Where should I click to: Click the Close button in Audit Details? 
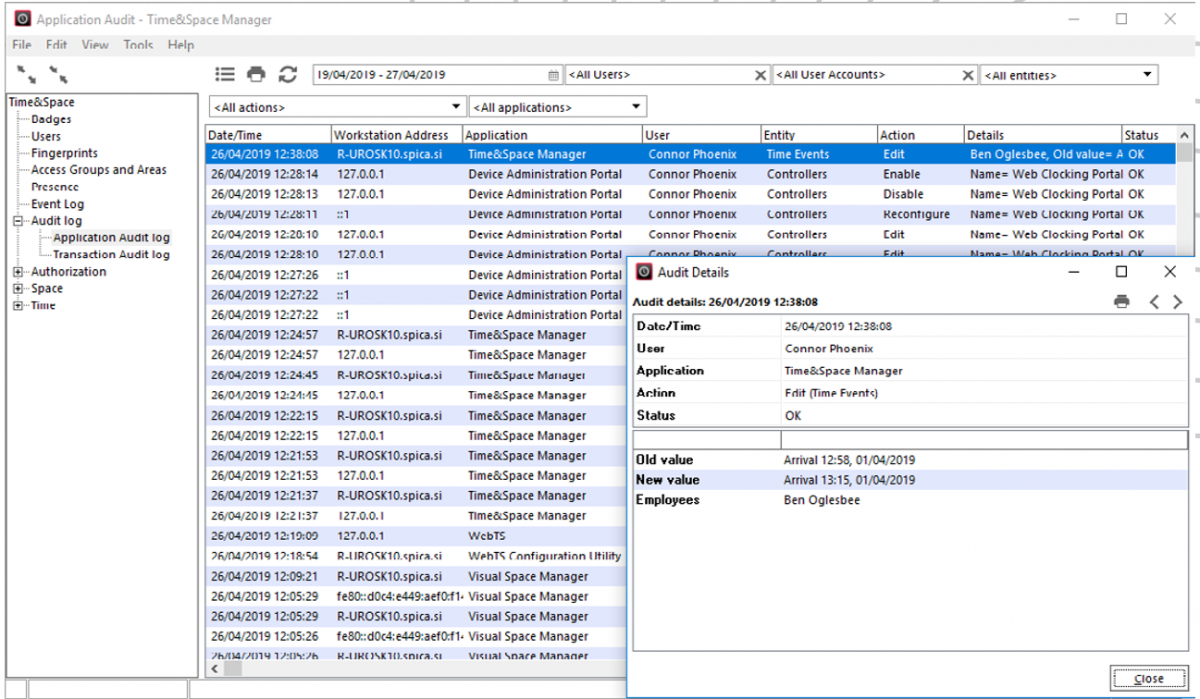point(1148,677)
